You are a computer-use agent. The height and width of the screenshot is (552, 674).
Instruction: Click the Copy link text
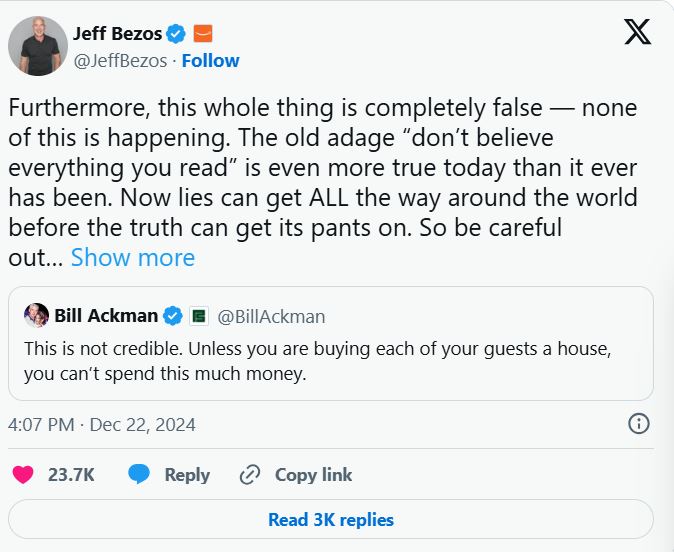point(313,475)
